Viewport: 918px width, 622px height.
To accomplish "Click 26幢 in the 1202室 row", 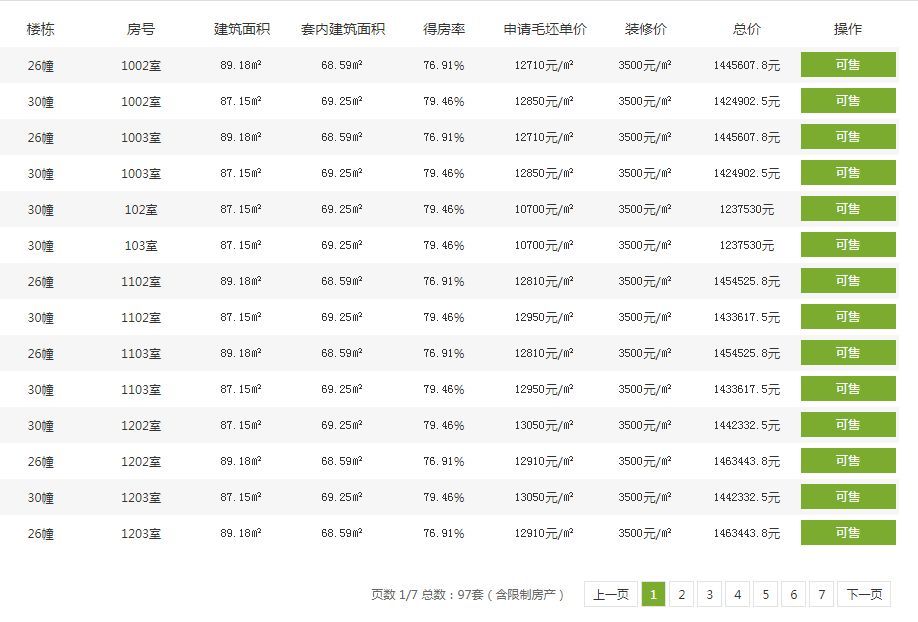I will coord(40,462).
